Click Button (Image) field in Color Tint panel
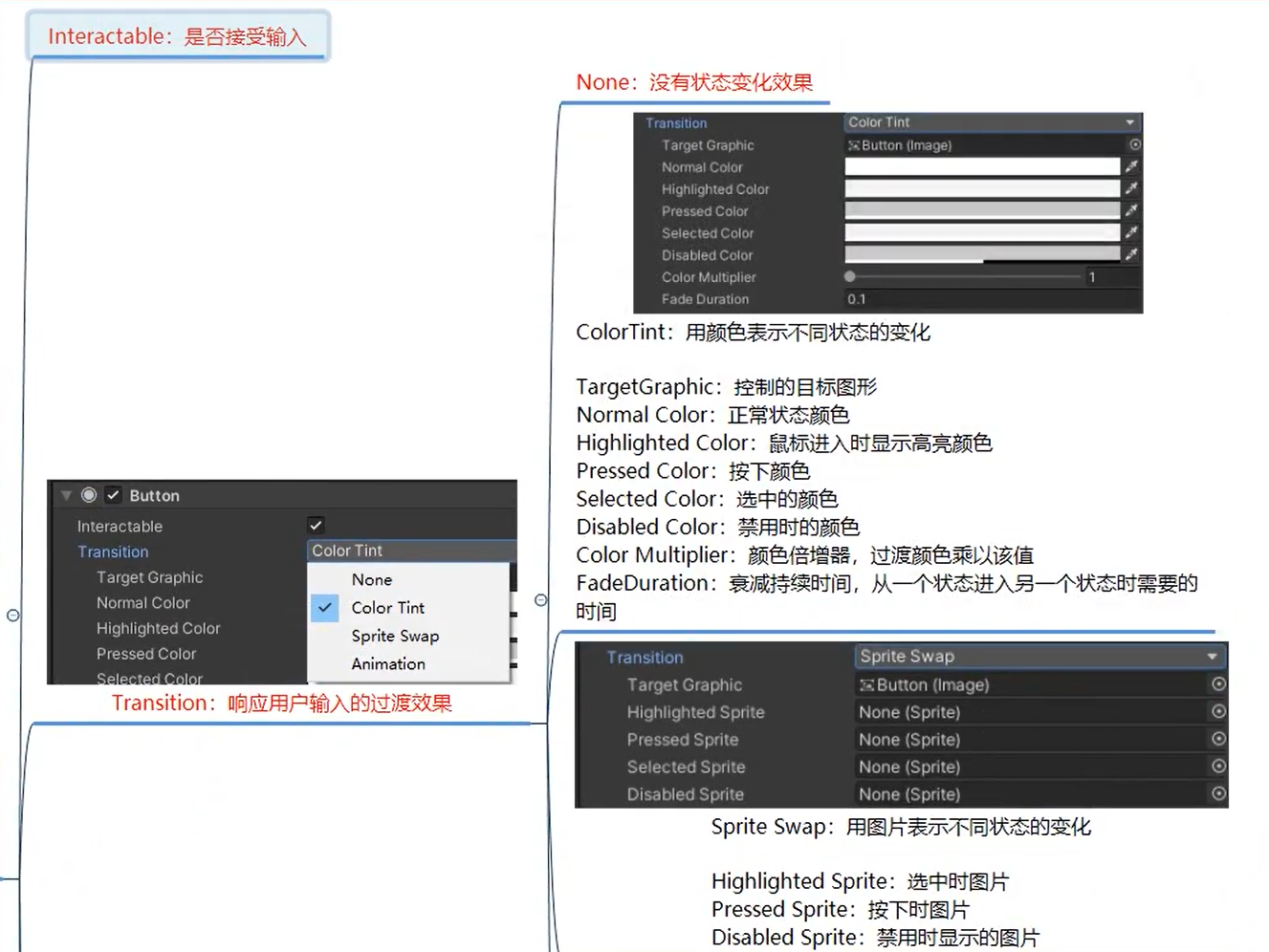Image resolution: width=1269 pixels, height=952 pixels. [985, 145]
